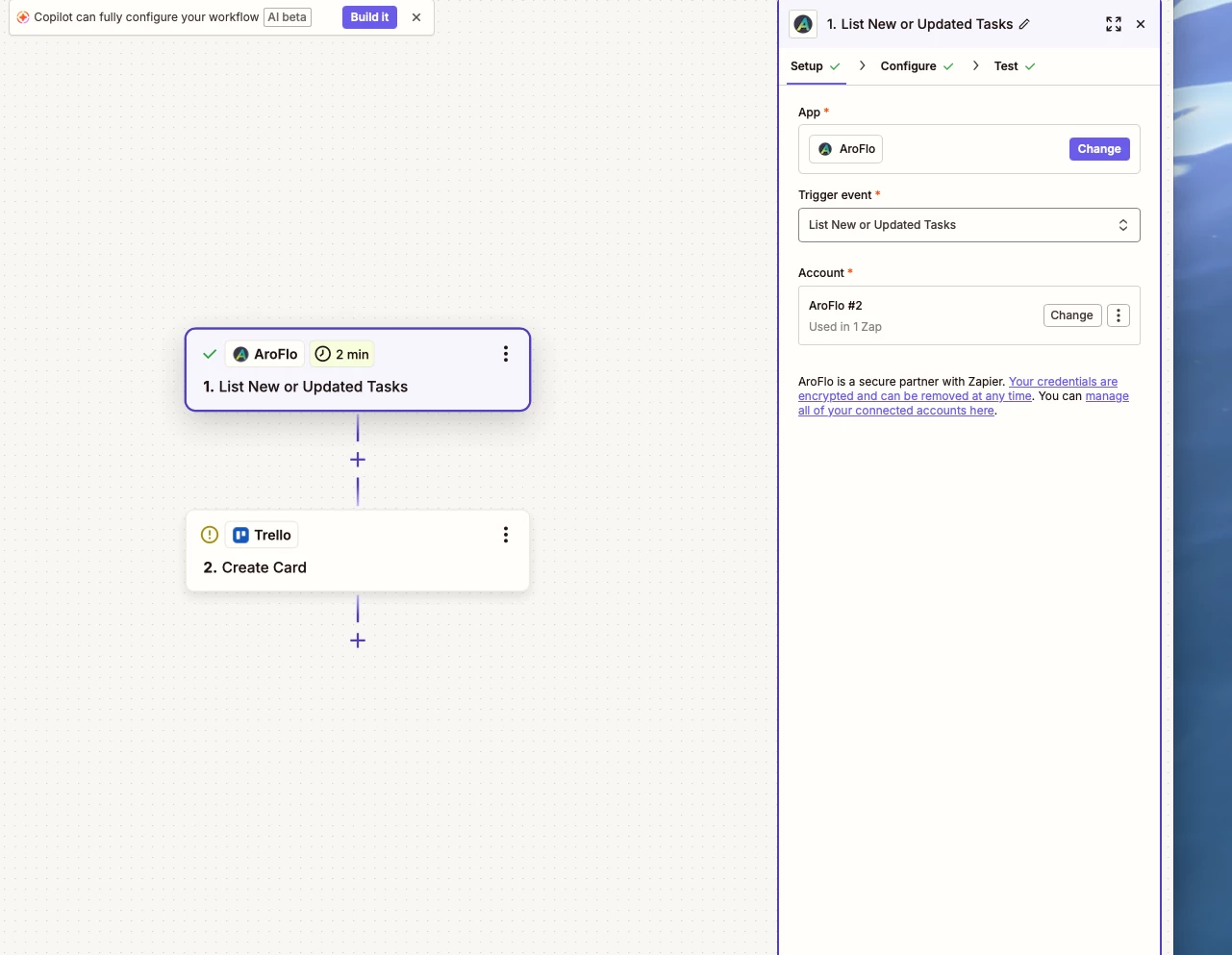Click the AroFlo logo in panel header
The image size is (1232, 955).
click(x=803, y=24)
